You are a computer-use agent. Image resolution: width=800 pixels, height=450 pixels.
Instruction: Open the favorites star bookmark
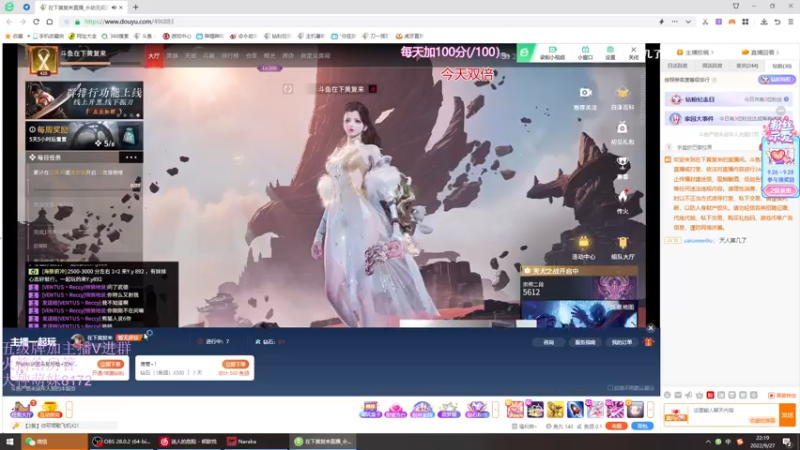14,36
